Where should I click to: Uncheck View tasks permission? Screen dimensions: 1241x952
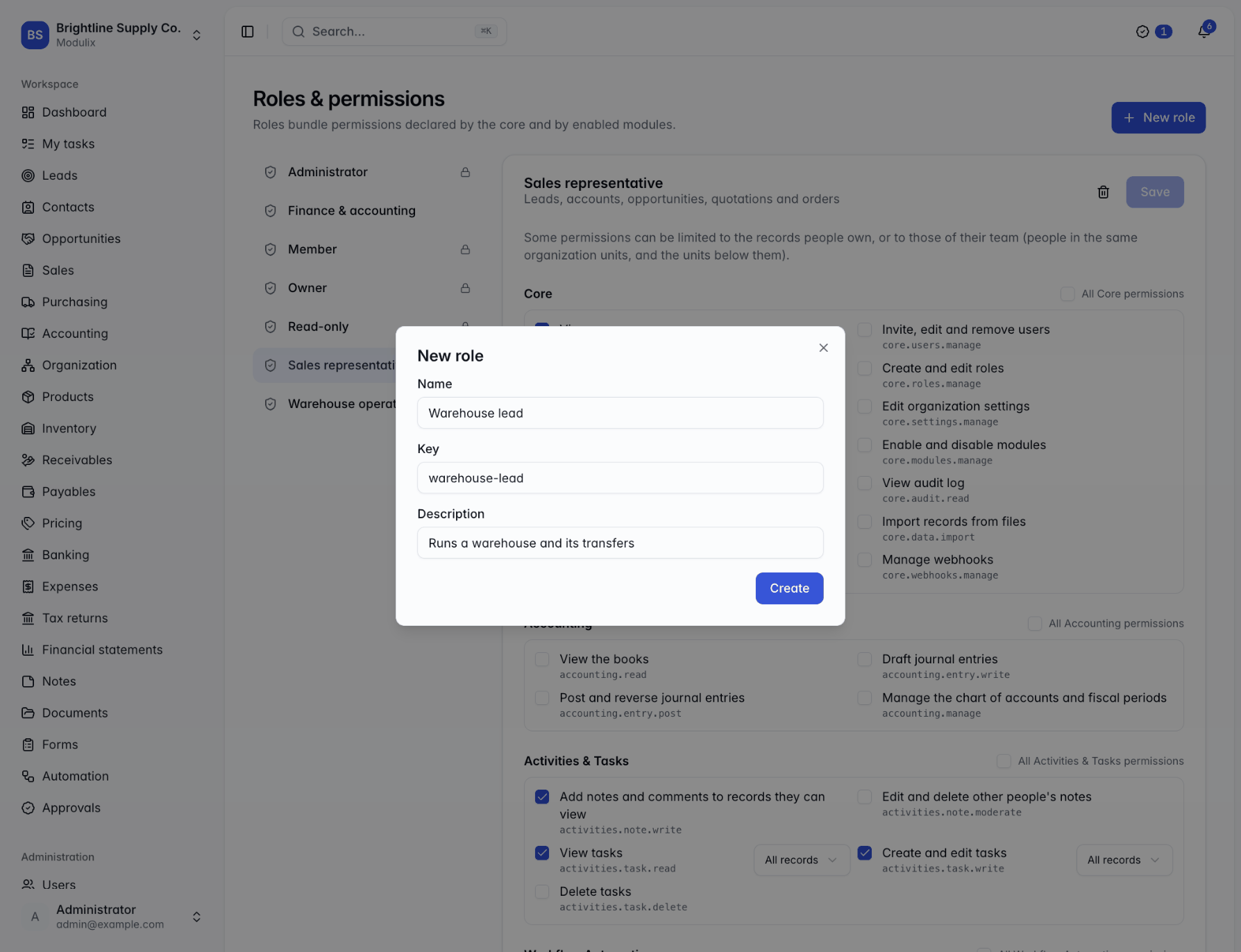coord(542,853)
